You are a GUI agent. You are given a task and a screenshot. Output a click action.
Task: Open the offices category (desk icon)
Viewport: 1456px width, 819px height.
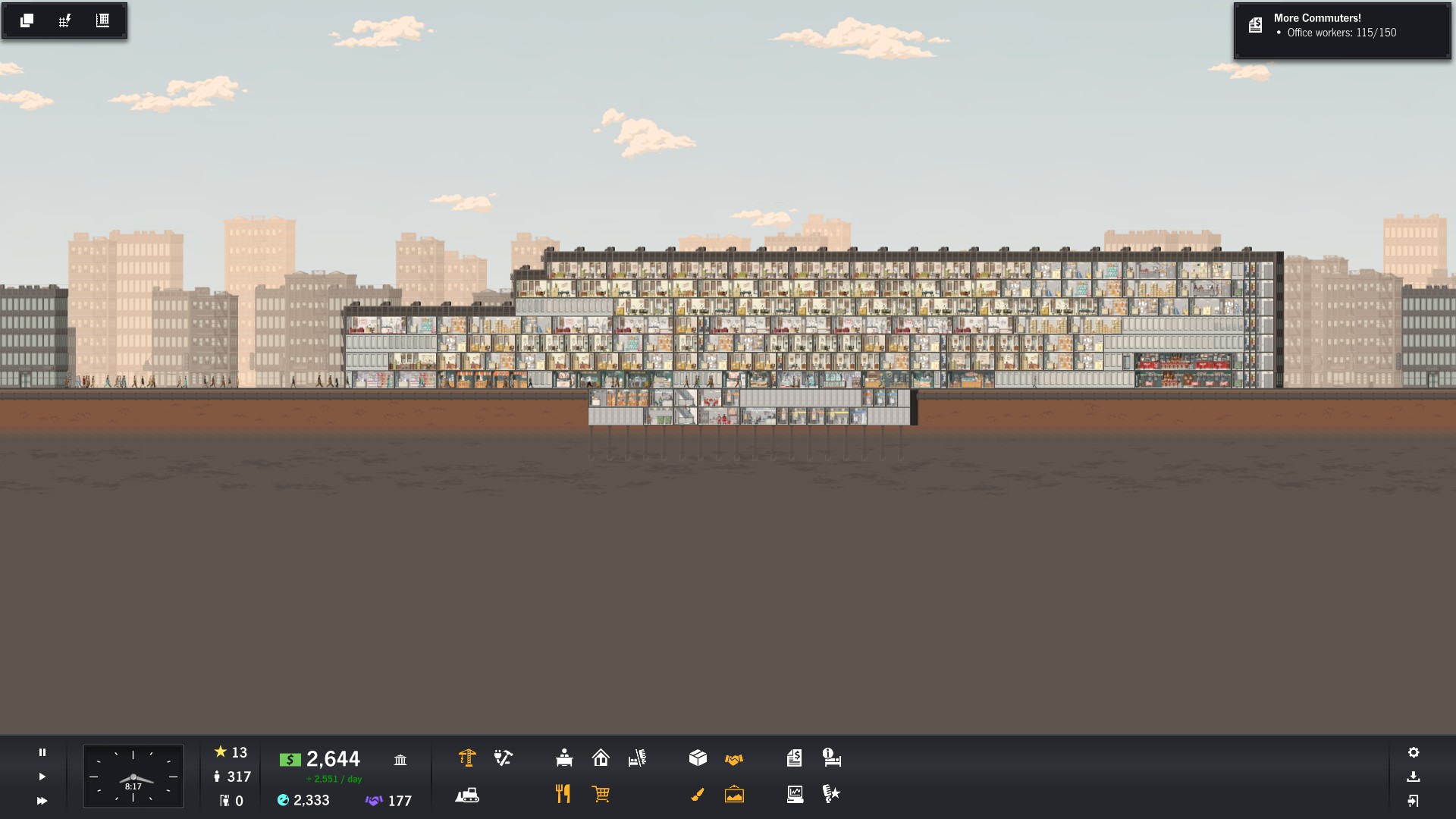(x=564, y=758)
